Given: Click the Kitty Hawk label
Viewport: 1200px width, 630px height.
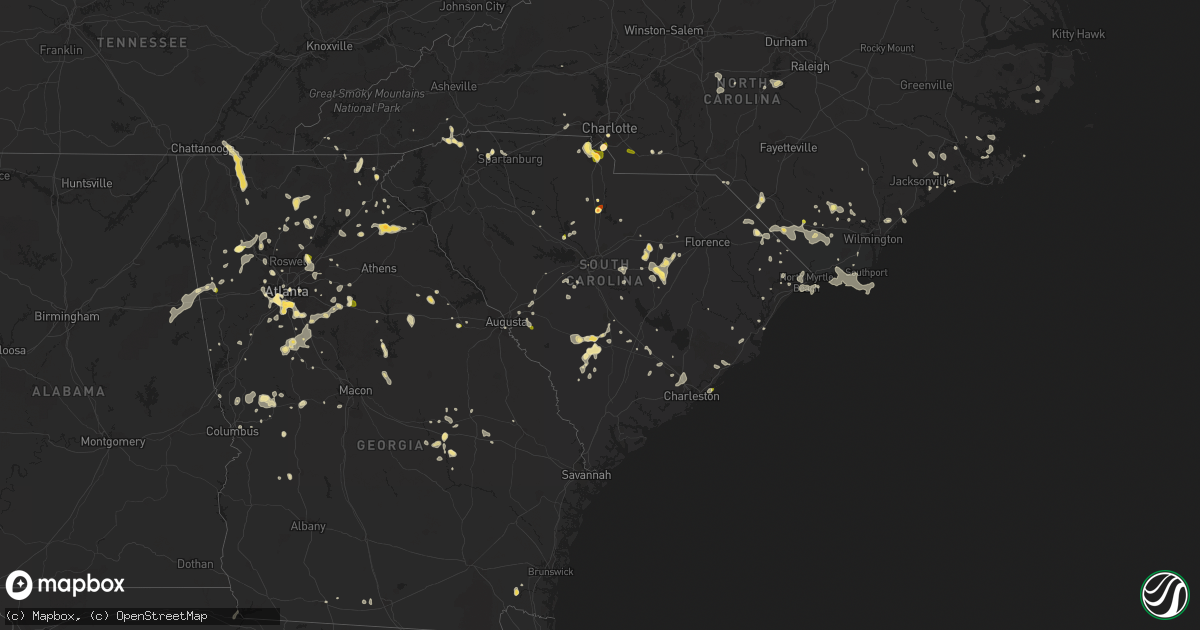Looking at the screenshot, I should pos(1078,34).
